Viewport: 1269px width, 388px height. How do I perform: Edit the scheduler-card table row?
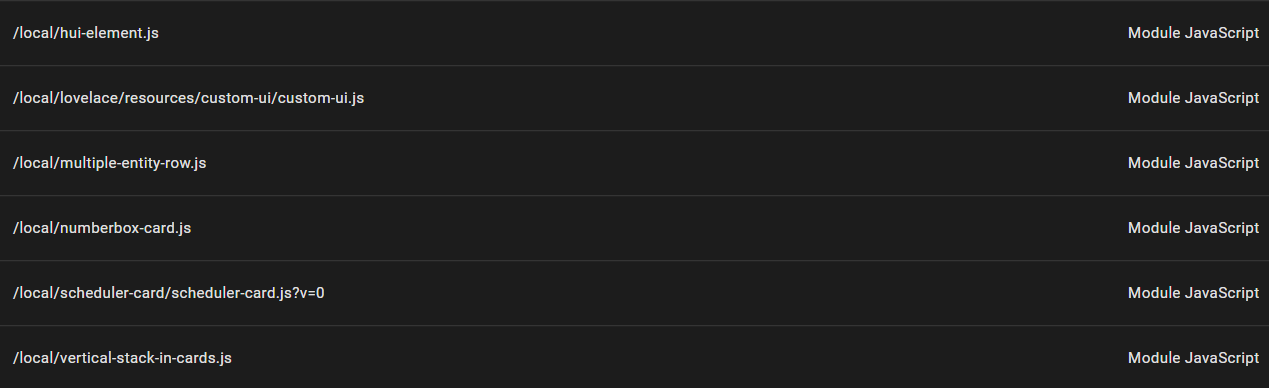point(634,293)
